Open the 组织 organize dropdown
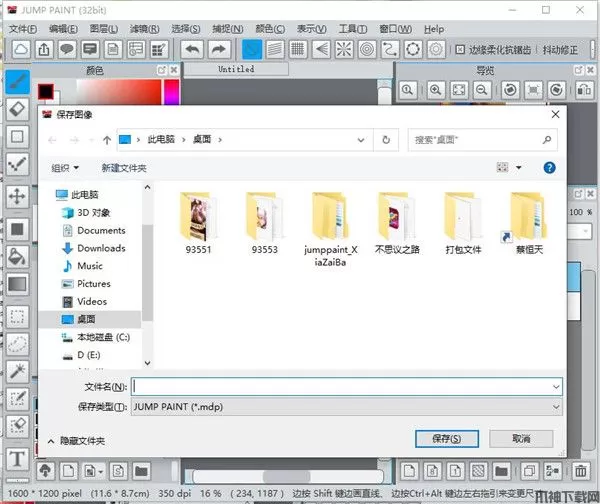The image size is (600, 504). (66, 168)
